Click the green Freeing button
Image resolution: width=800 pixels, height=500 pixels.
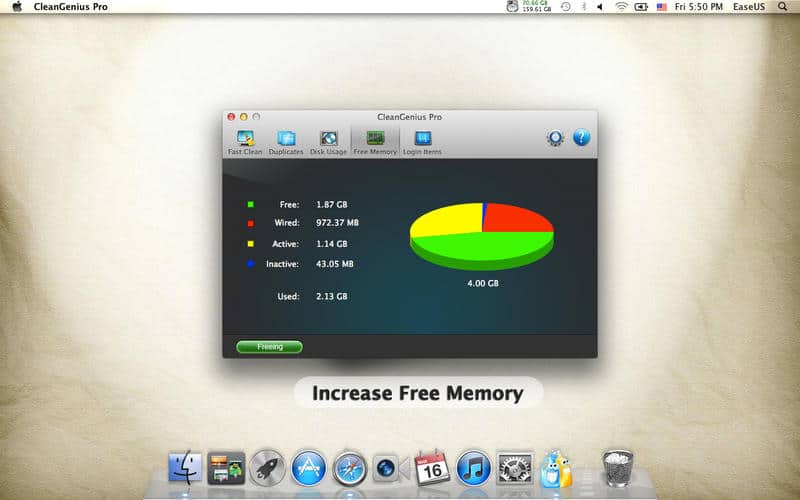click(x=269, y=347)
